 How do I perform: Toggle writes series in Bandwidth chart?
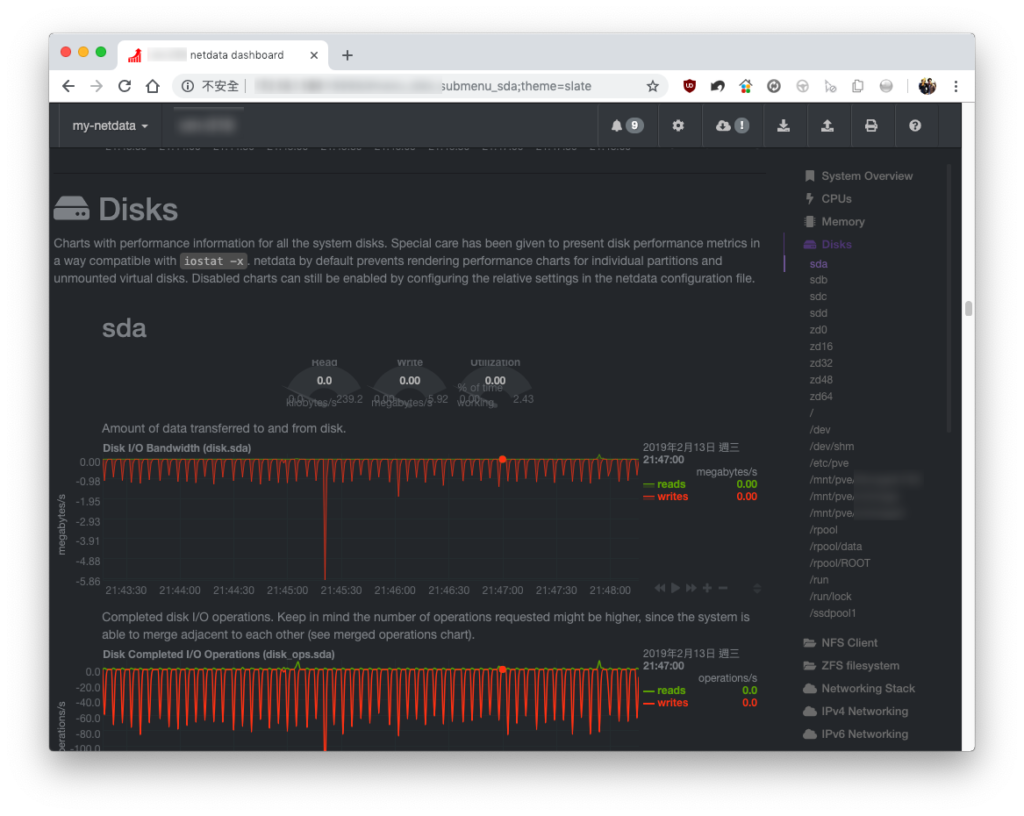click(x=672, y=497)
